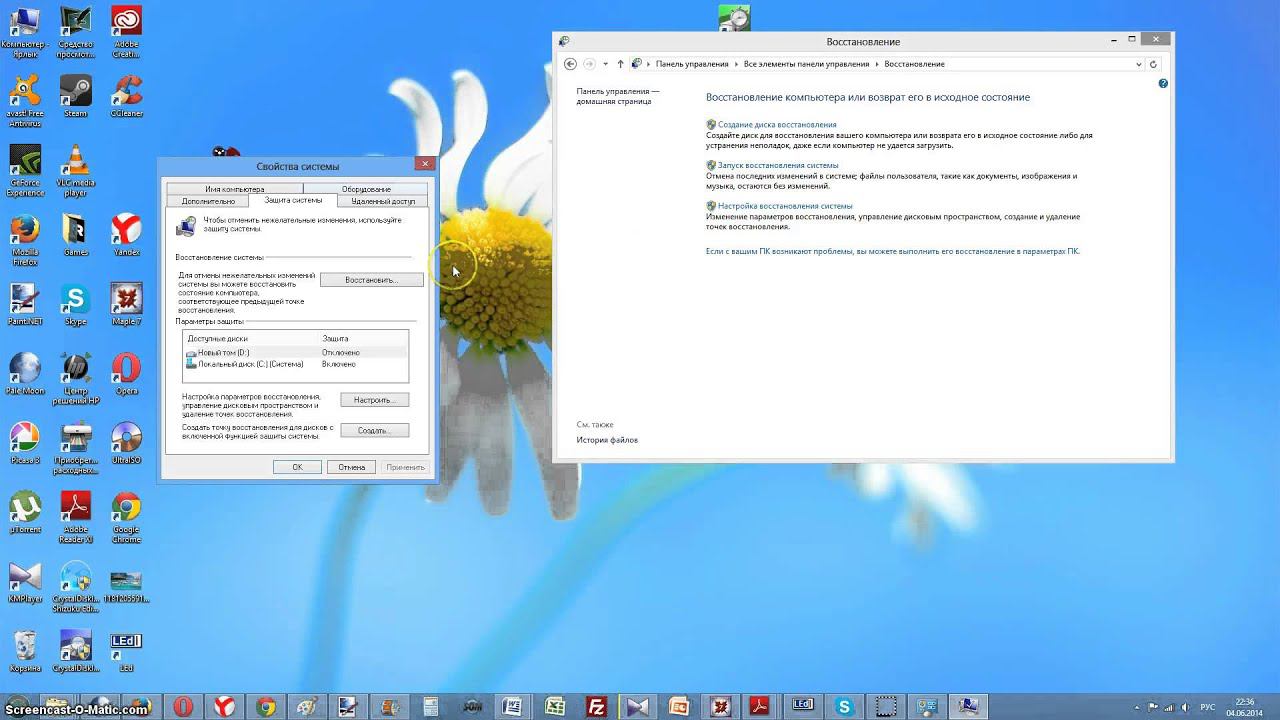Follow the PC problems recovery link
1280x720 pixels.
click(893, 252)
